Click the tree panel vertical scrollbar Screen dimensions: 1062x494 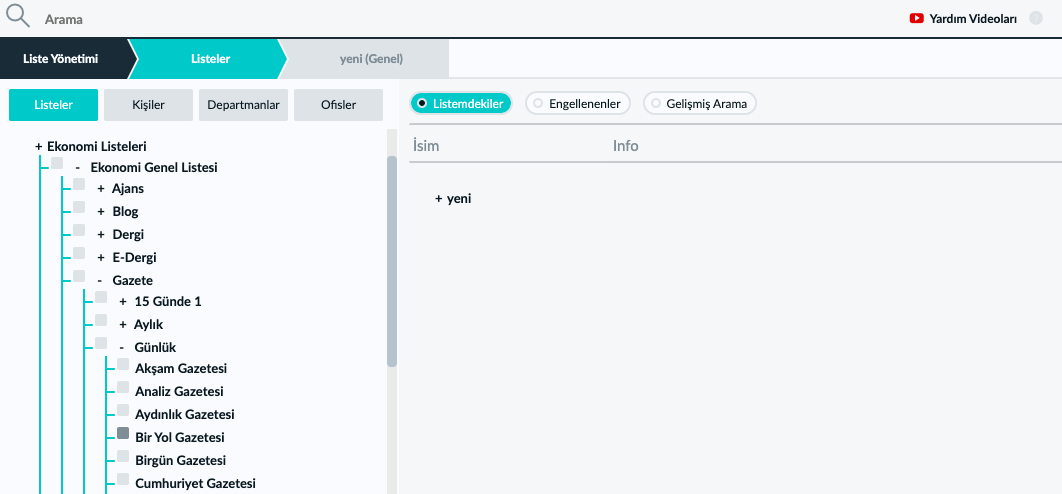(x=391, y=262)
